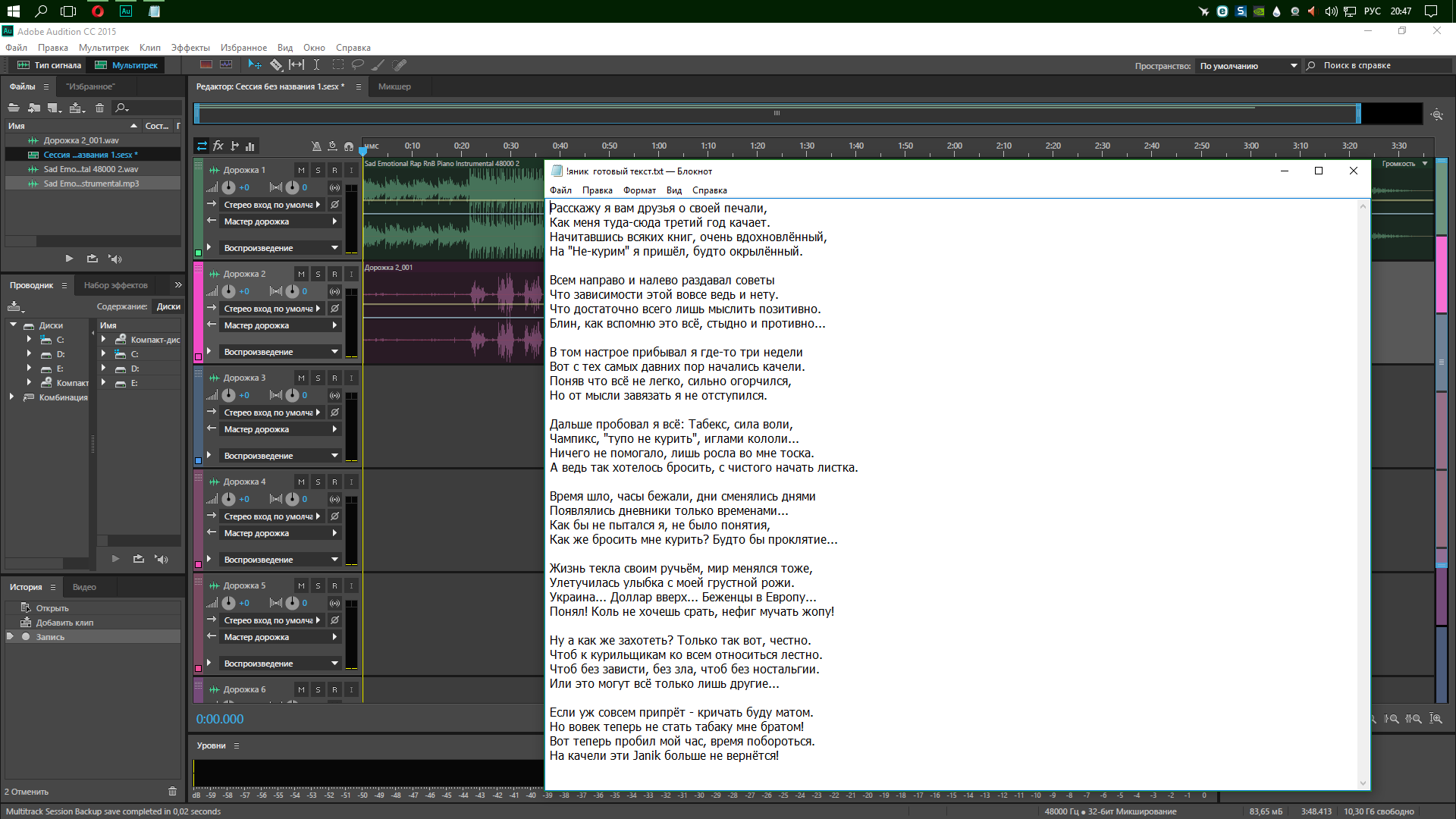Open Windows Start menu

tap(14, 11)
